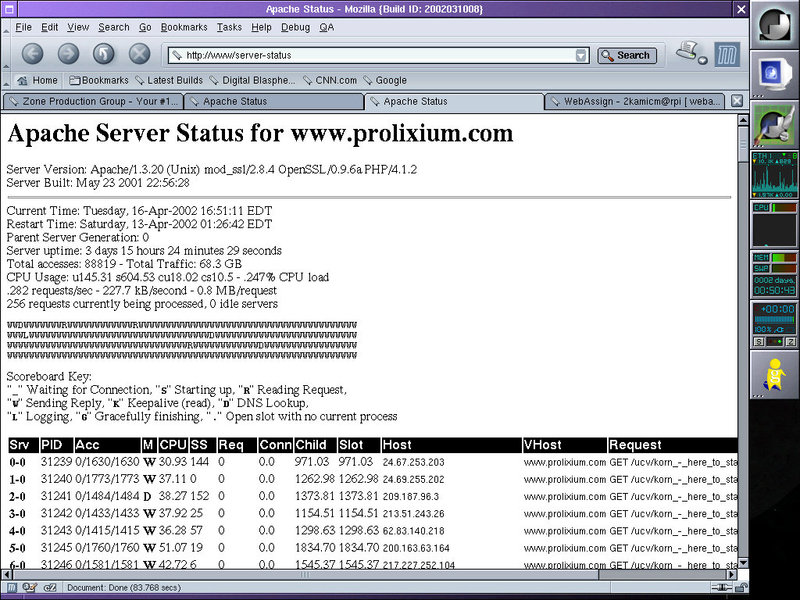Click the Z button on APM dockapp
Screen dimensions: 800x600
click(790, 341)
